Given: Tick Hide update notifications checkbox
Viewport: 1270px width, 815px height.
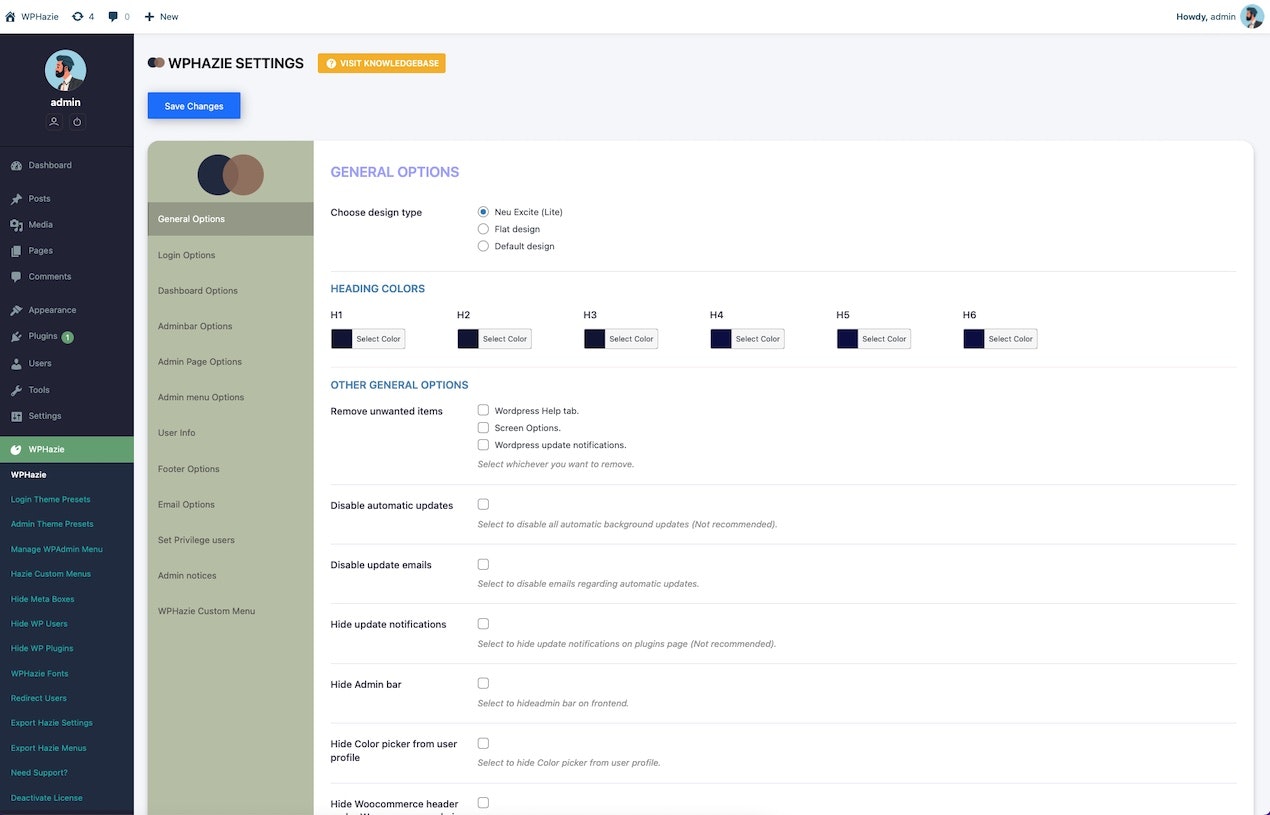Looking at the screenshot, I should coord(483,623).
